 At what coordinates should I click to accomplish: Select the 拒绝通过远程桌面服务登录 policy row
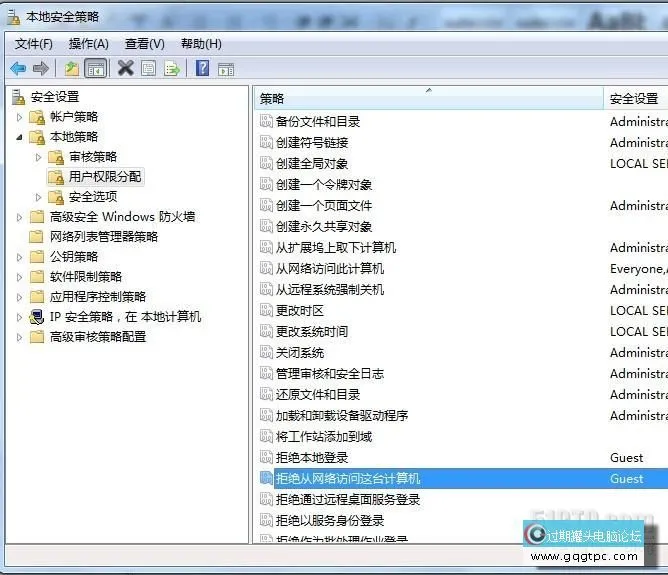pyautogui.click(x=461, y=499)
